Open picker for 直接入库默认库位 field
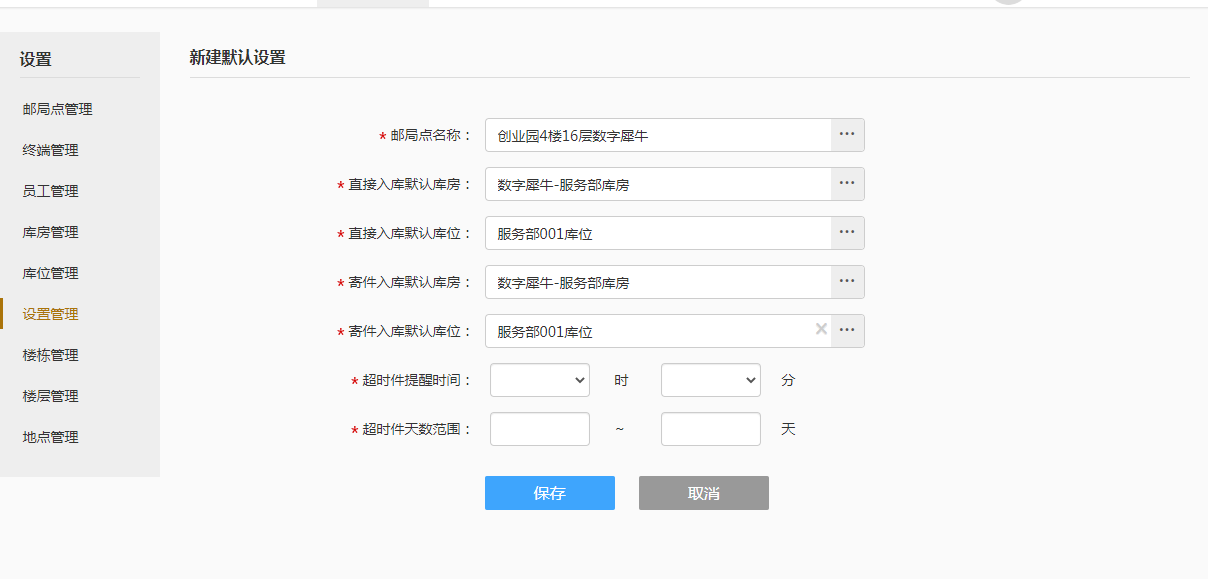The width and height of the screenshot is (1208, 579). point(847,233)
